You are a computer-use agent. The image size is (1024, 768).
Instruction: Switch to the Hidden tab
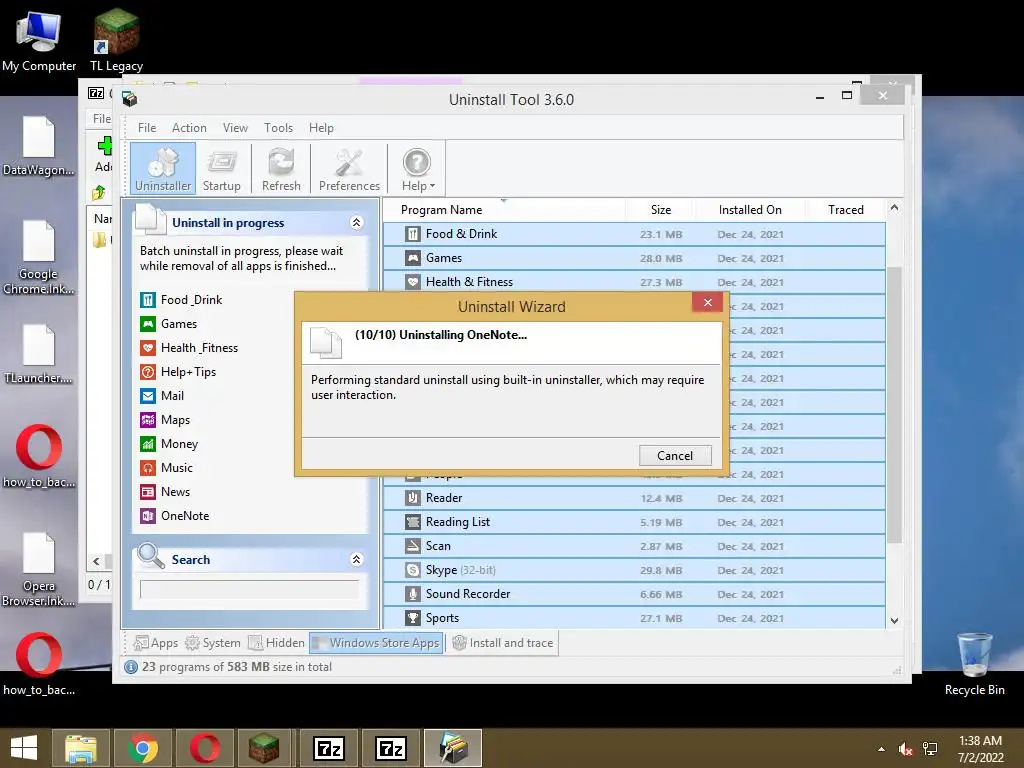[x=276, y=643]
